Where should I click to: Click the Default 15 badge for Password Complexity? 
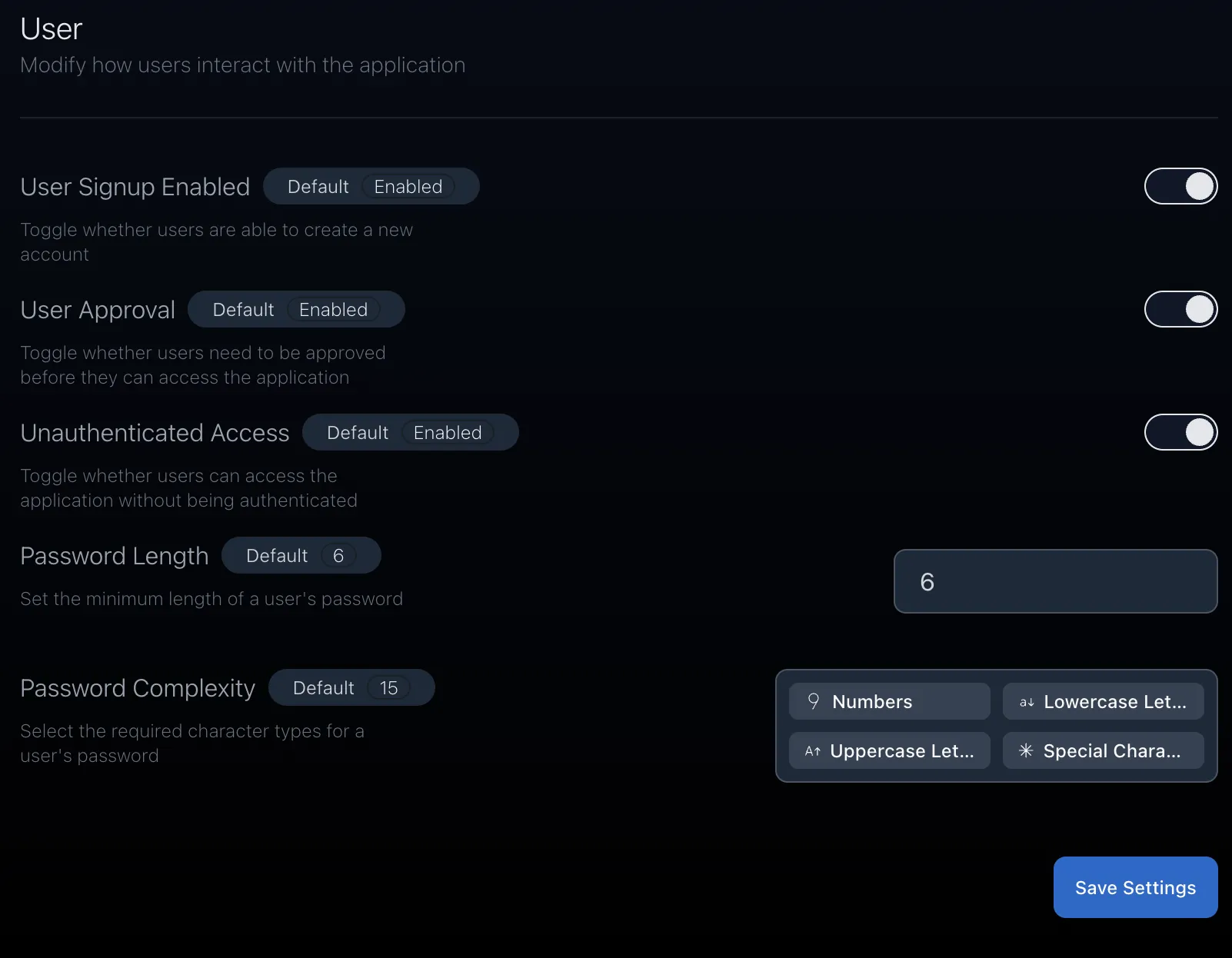(x=351, y=687)
